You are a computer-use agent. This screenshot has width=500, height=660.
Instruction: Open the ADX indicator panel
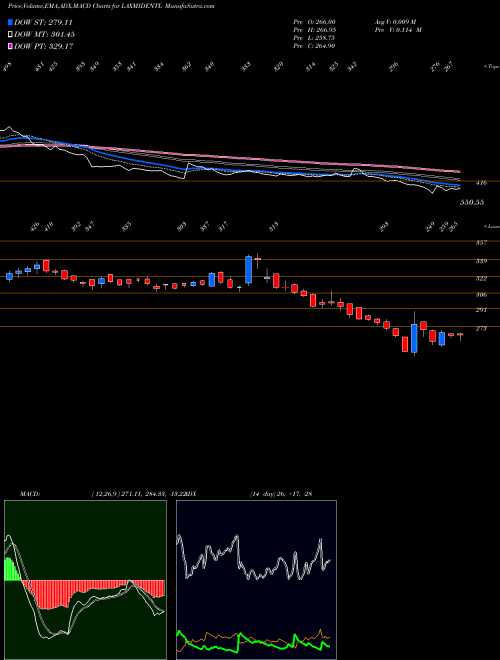(256, 580)
